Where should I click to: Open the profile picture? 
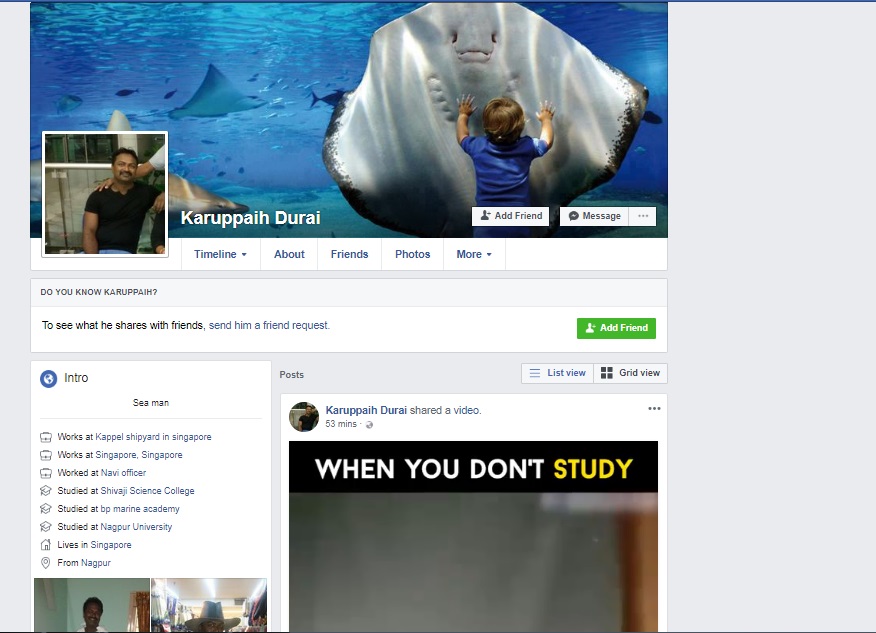(105, 194)
